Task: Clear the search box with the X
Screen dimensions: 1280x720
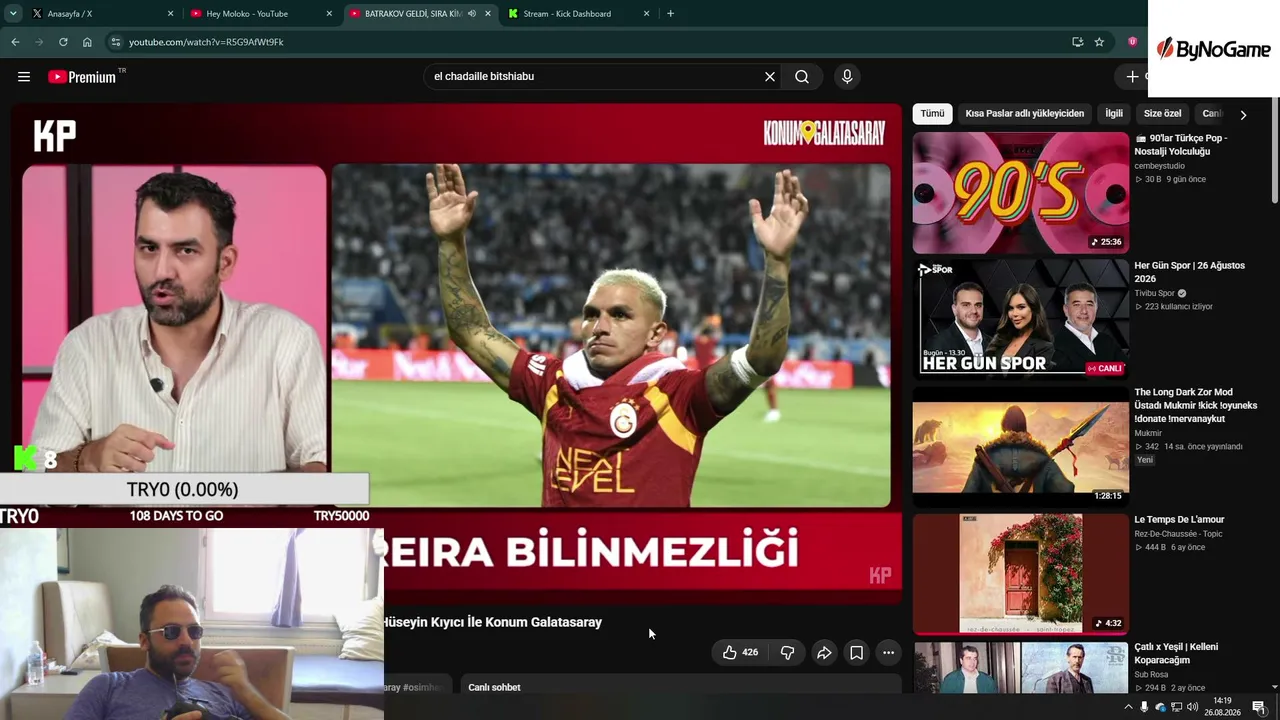Action: [770, 77]
